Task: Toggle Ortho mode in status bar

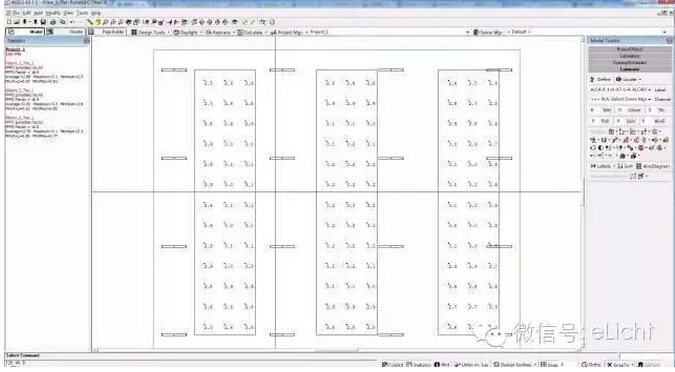Action: [591, 365]
